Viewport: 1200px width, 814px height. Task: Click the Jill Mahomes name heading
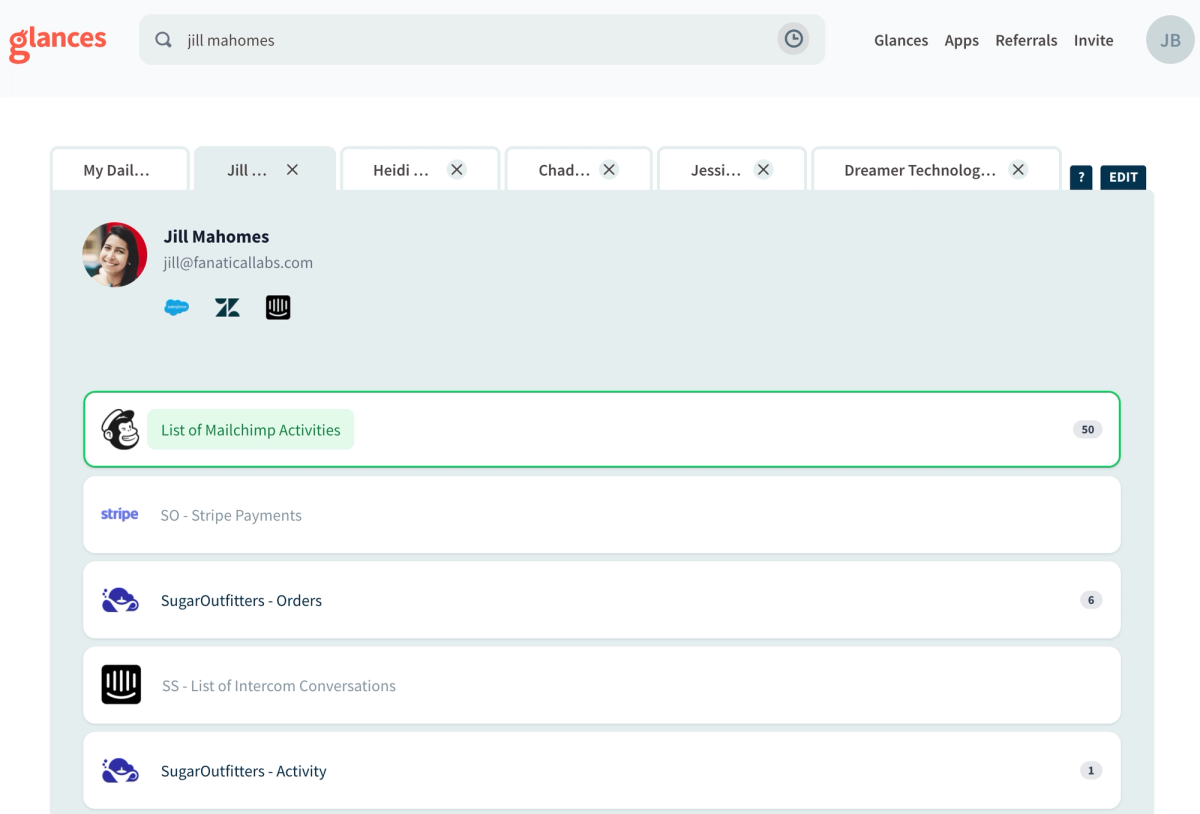216,237
